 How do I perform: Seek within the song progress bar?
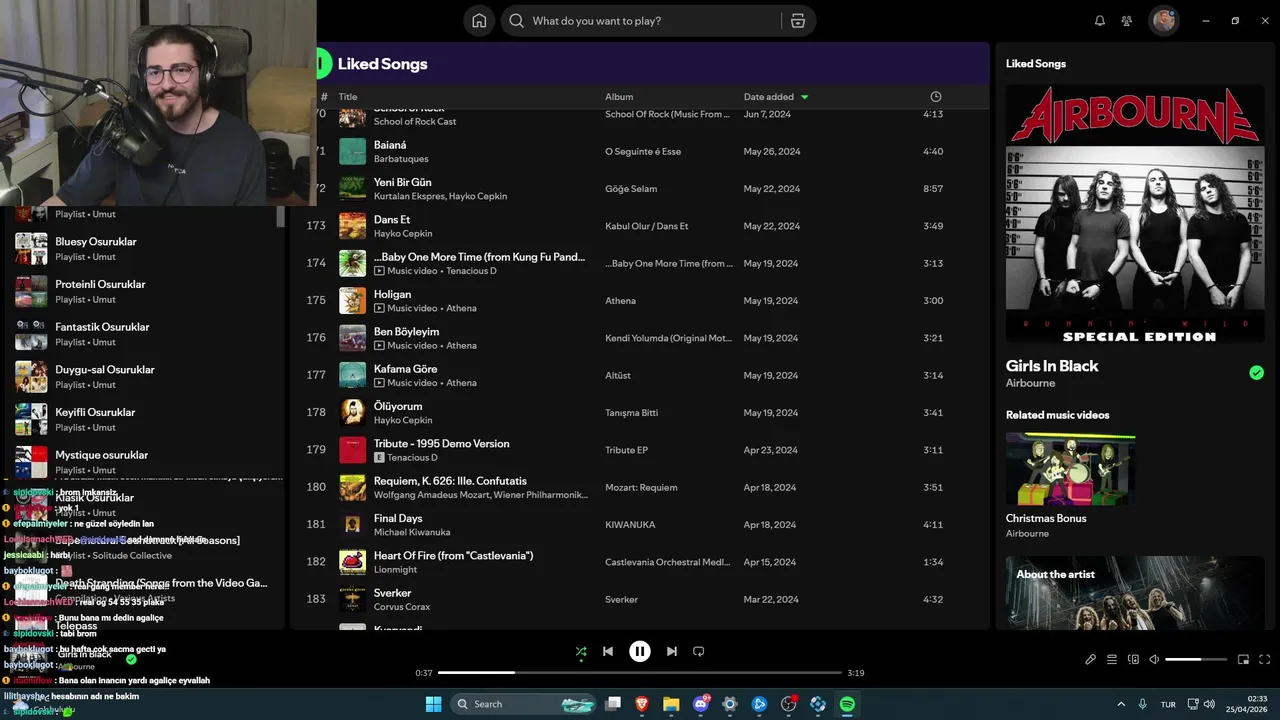point(640,673)
